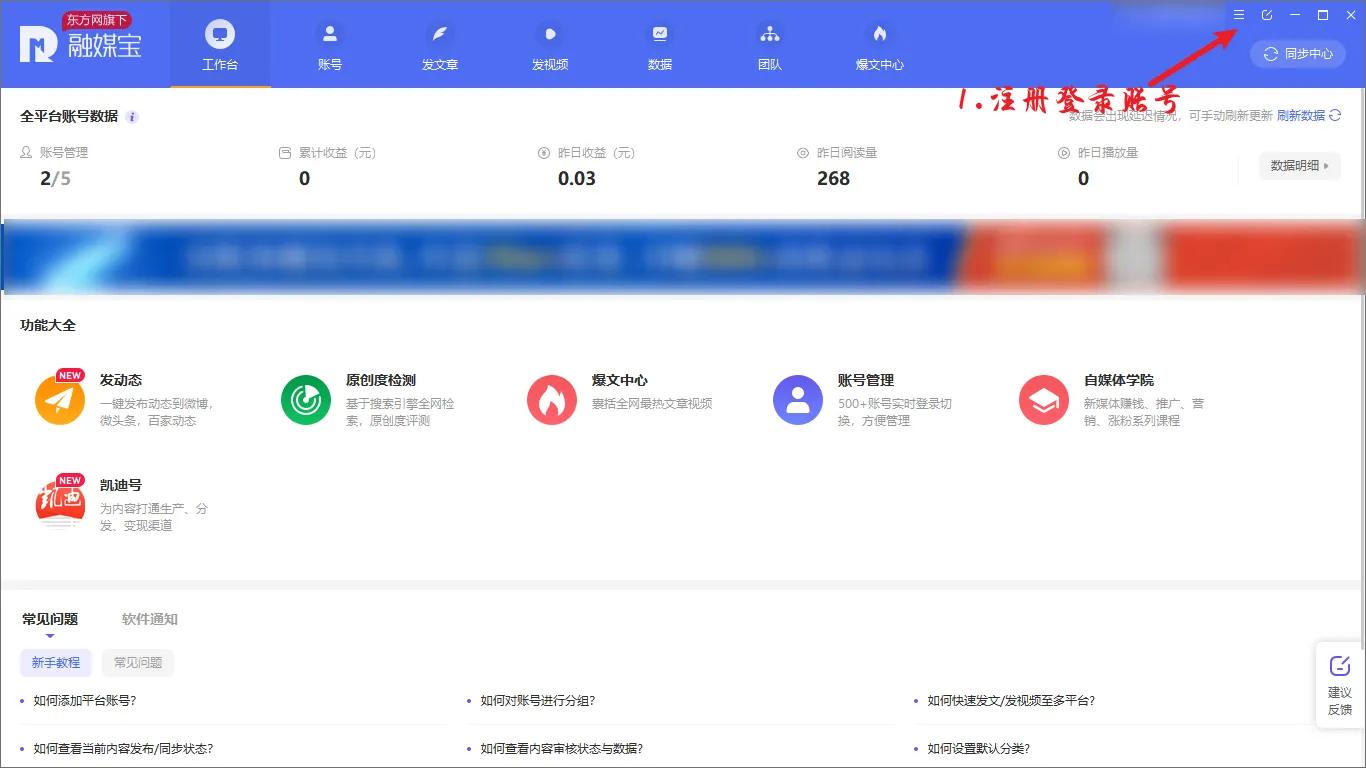
Task: Click the 刷新数据 refresh link
Action: [x=1301, y=116]
